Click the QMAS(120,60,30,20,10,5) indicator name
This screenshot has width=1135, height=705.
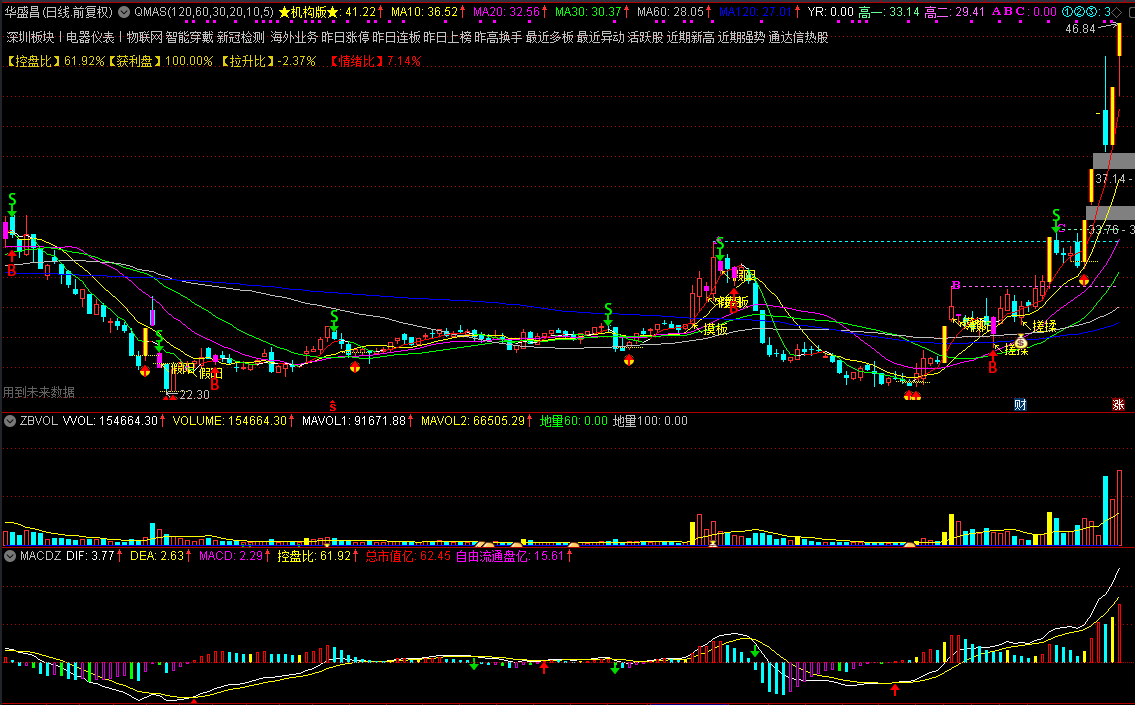click(204, 12)
